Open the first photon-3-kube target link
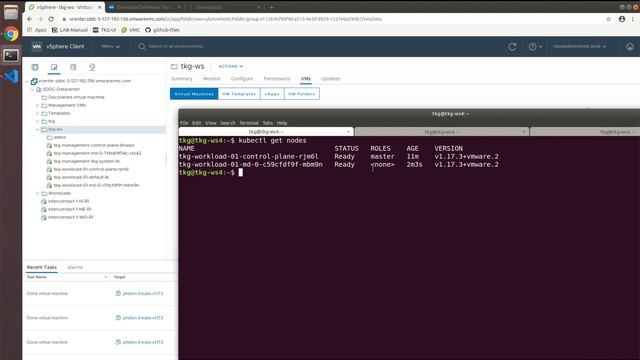 [x=143, y=293]
